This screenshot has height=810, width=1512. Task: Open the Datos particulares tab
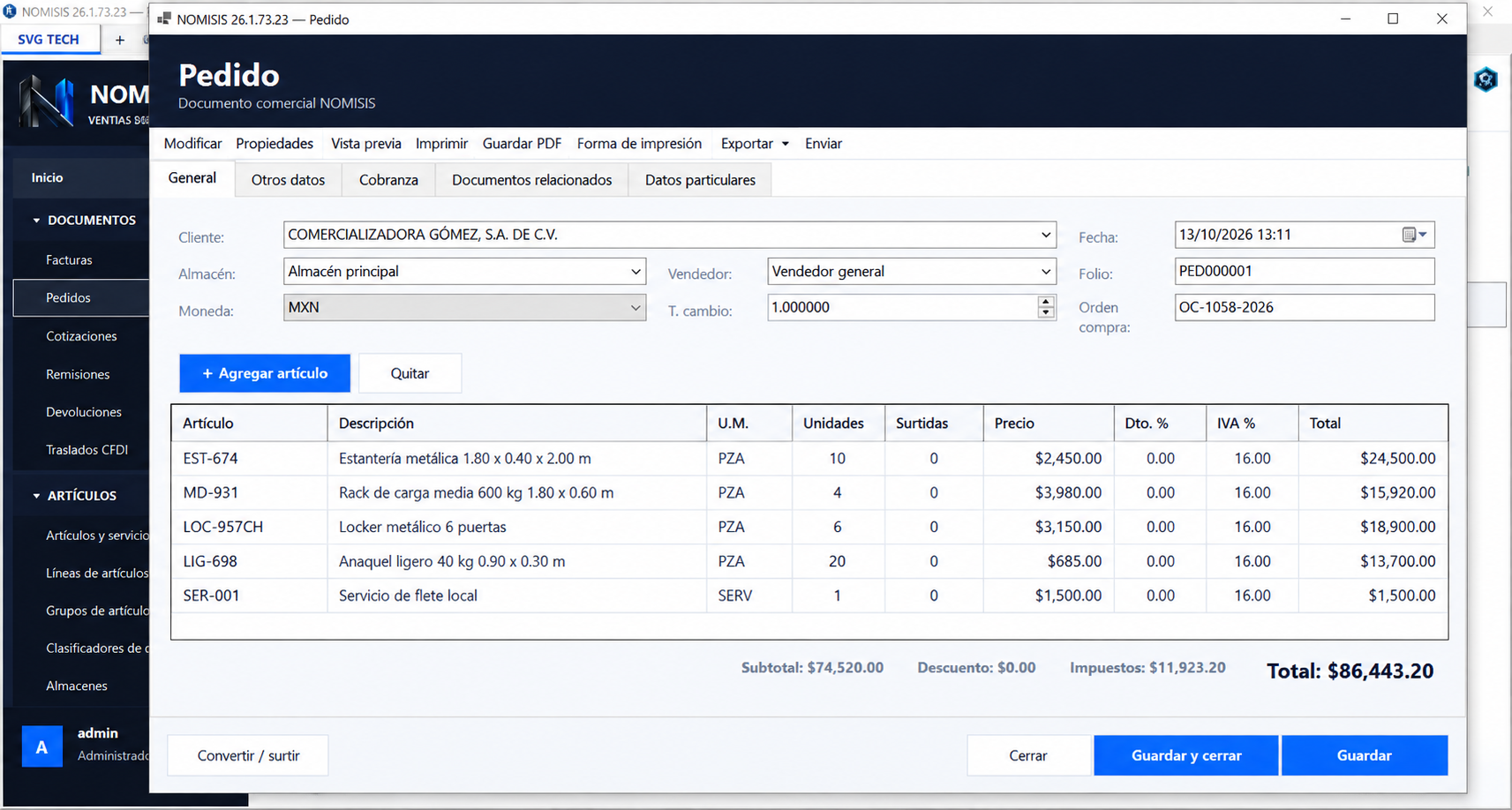700,180
